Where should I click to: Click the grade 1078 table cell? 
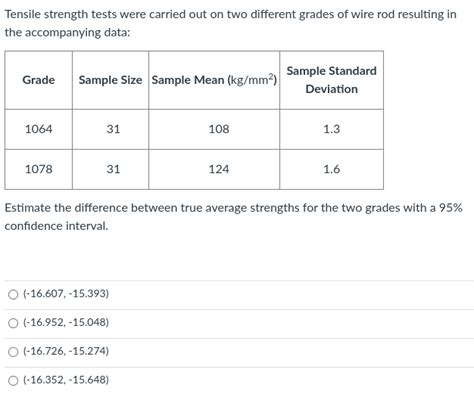point(39,169)
